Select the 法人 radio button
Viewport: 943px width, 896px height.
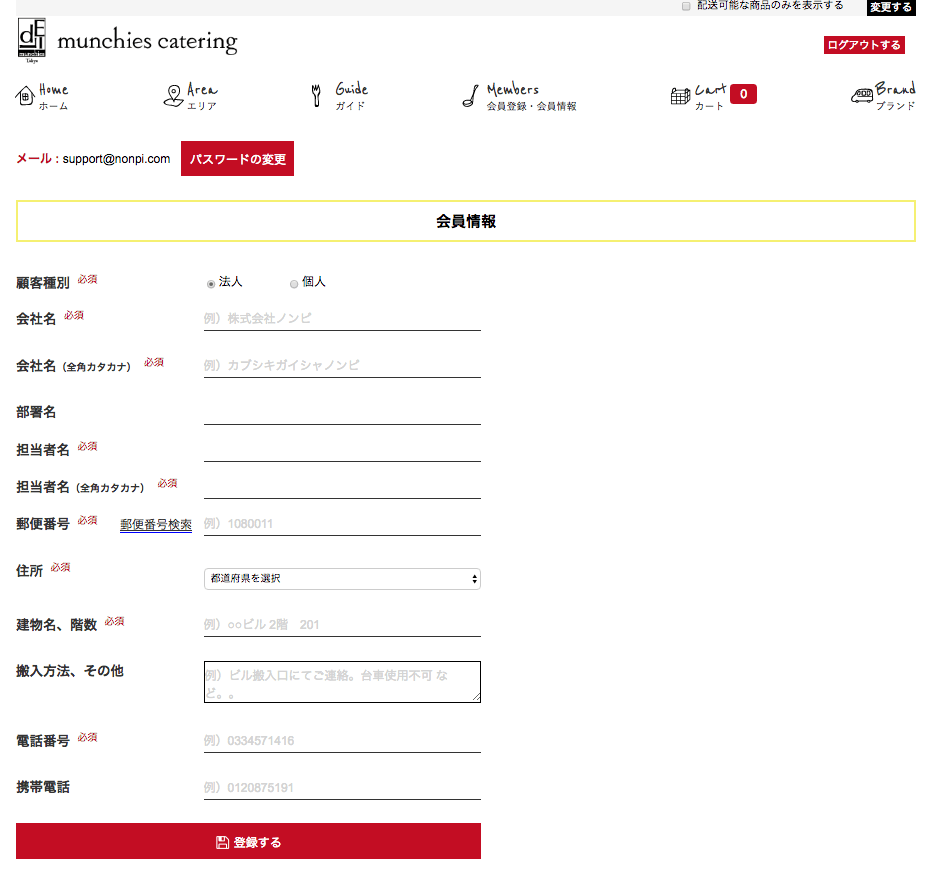211,284
